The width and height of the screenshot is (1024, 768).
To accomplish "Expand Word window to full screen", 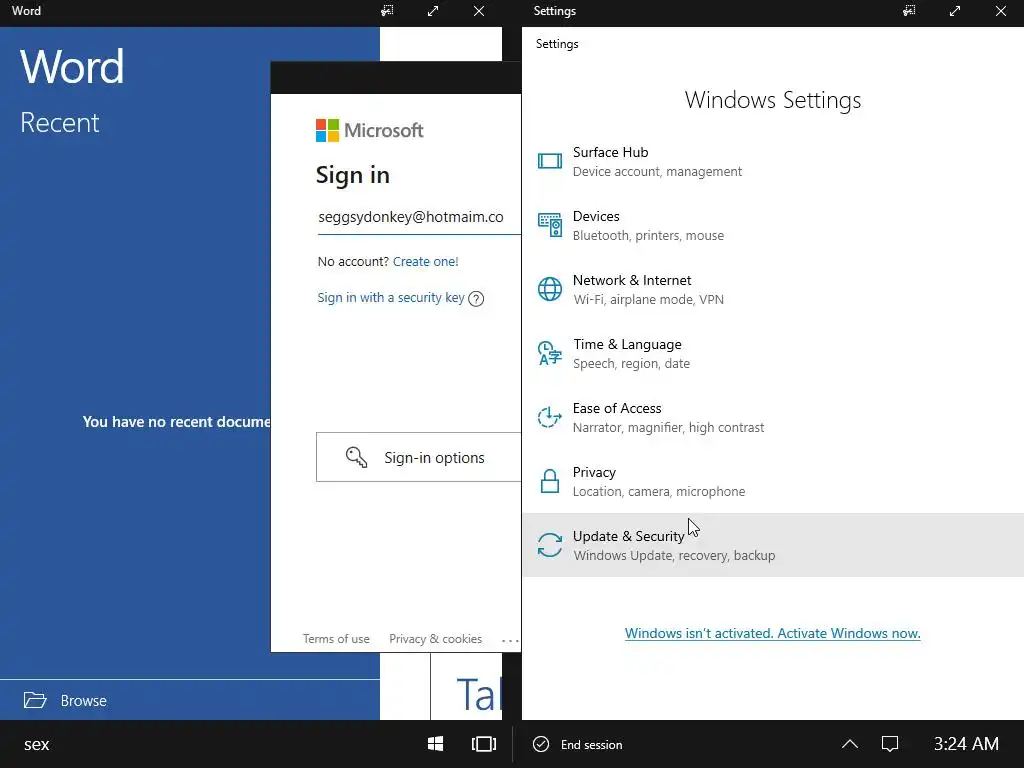I will click(x=433, y=11).
